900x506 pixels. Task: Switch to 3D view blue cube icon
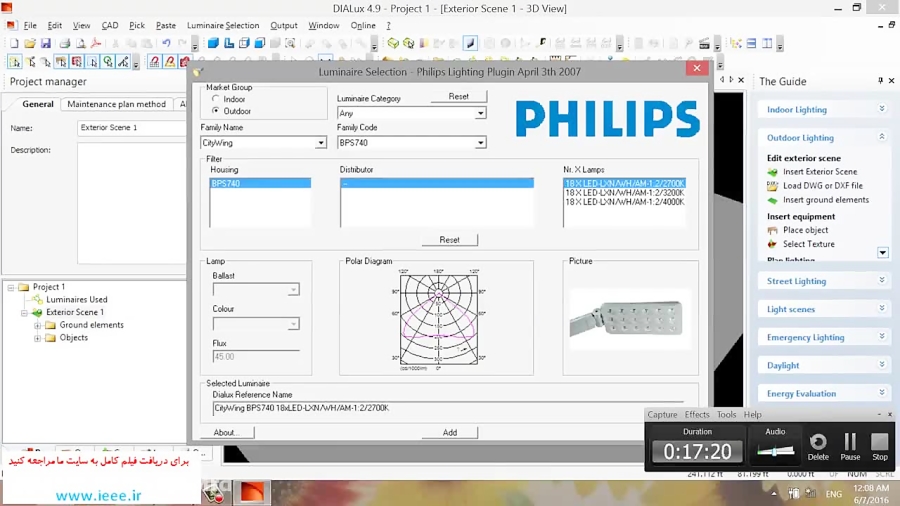tap(213, 44)
